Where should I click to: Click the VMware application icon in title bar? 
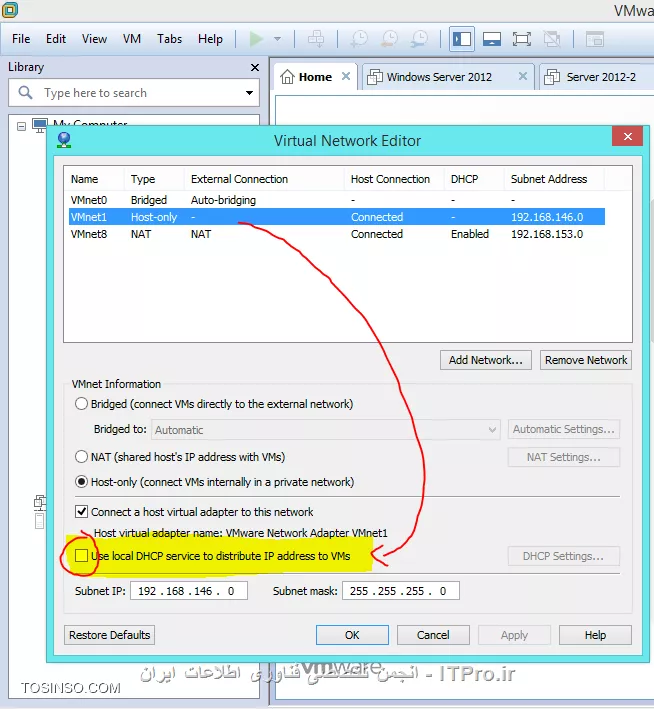tap(10, 9)
